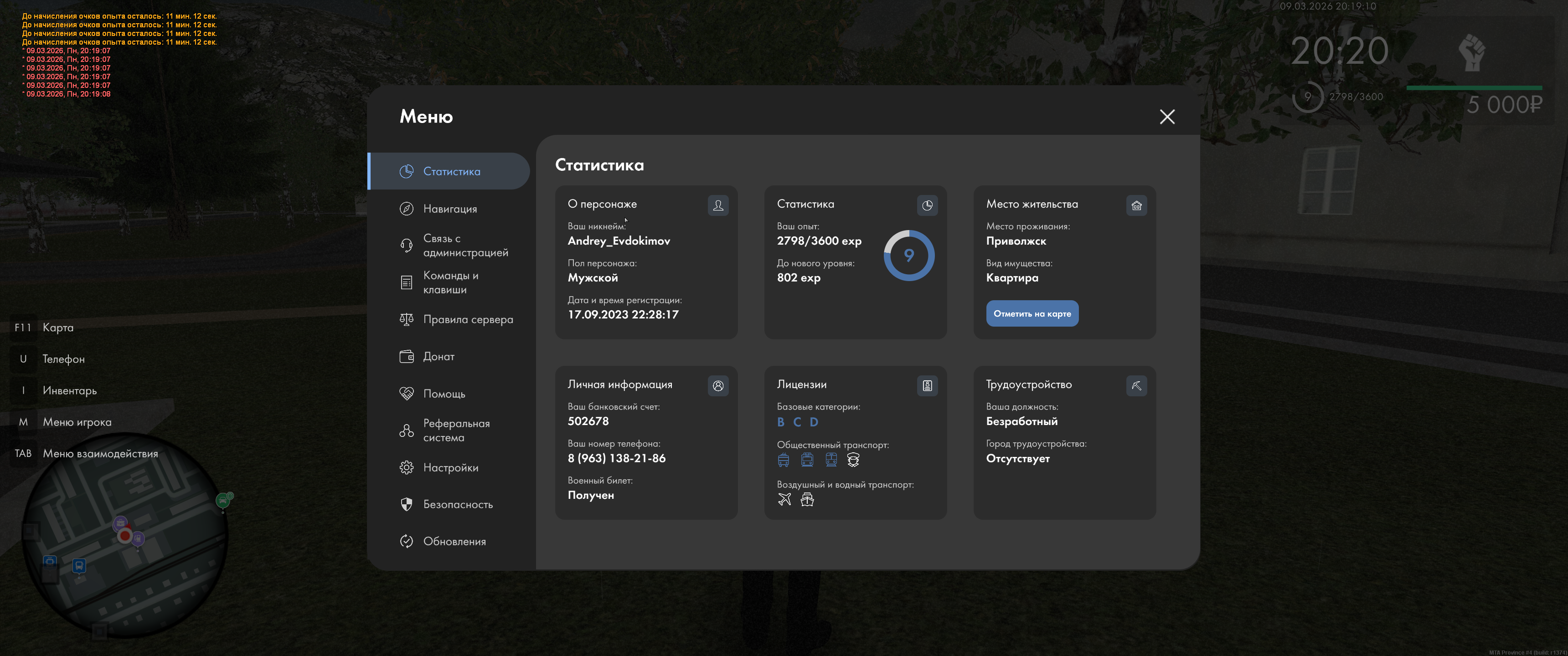Open Связь с администрацией section
Image resolution: width=1568 pixels, height=656 pixels.
point(465,245)
